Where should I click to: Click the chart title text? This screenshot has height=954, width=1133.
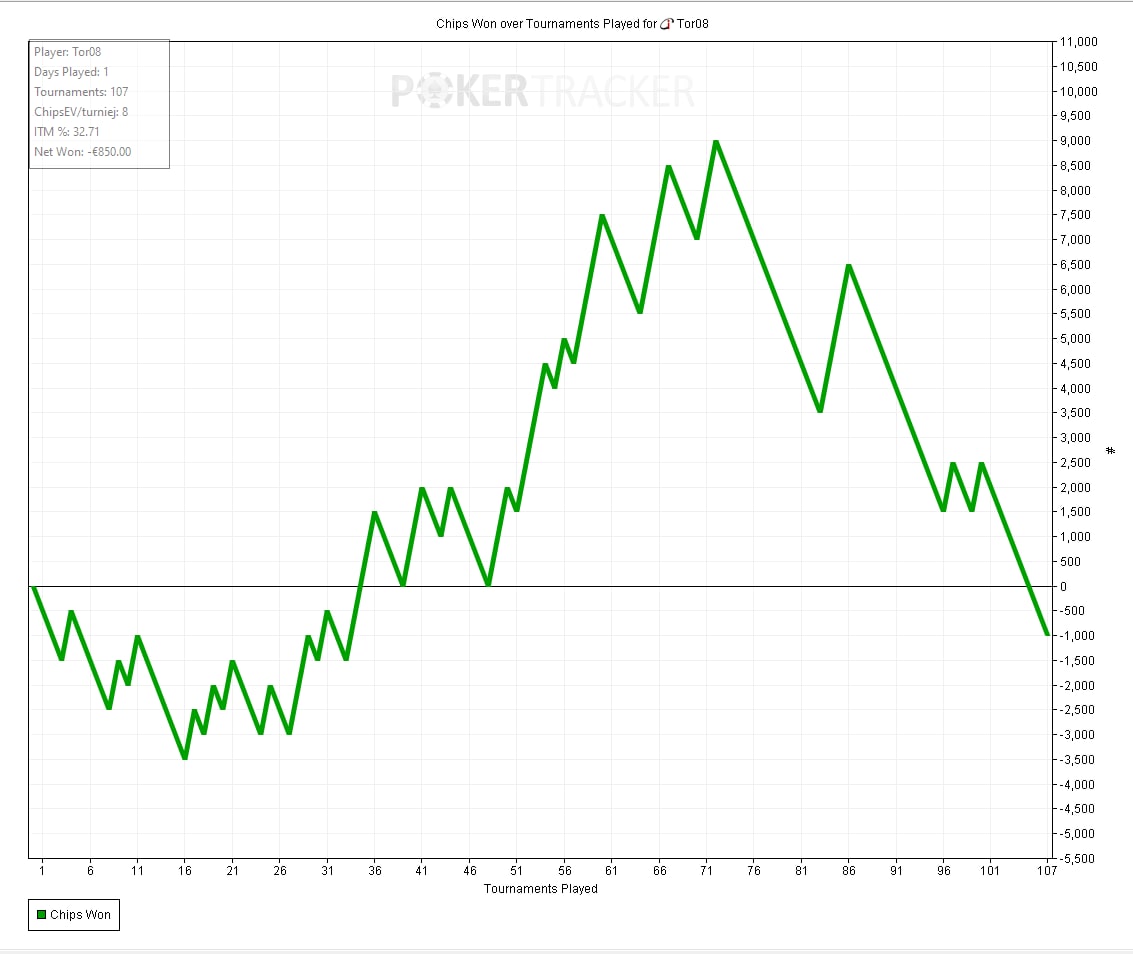(x=572, y=24)
